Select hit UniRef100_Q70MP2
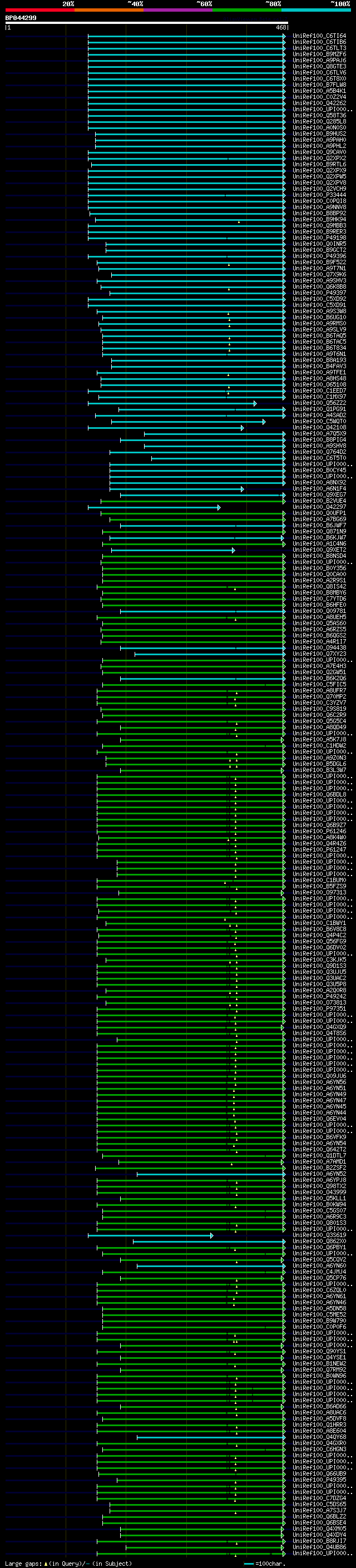Viewport: 356px width, 1568px height. pyautogui.click(x=319, y=697)
